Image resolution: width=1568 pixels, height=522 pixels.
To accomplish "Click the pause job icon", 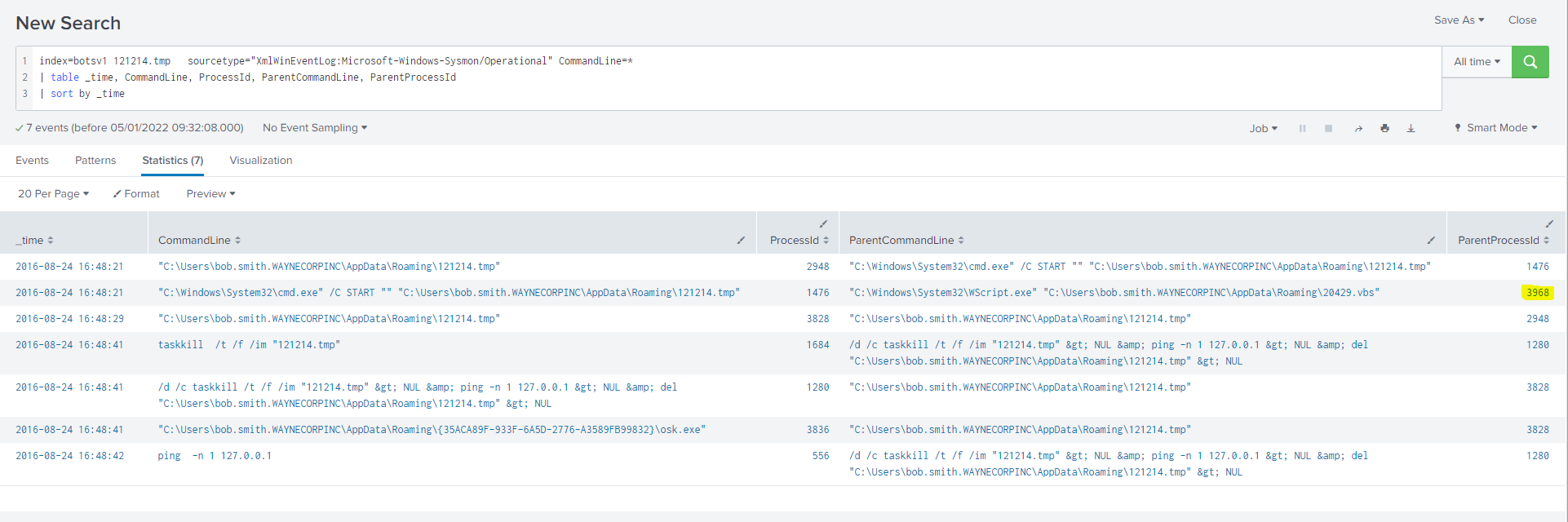I will [1302, 129].
